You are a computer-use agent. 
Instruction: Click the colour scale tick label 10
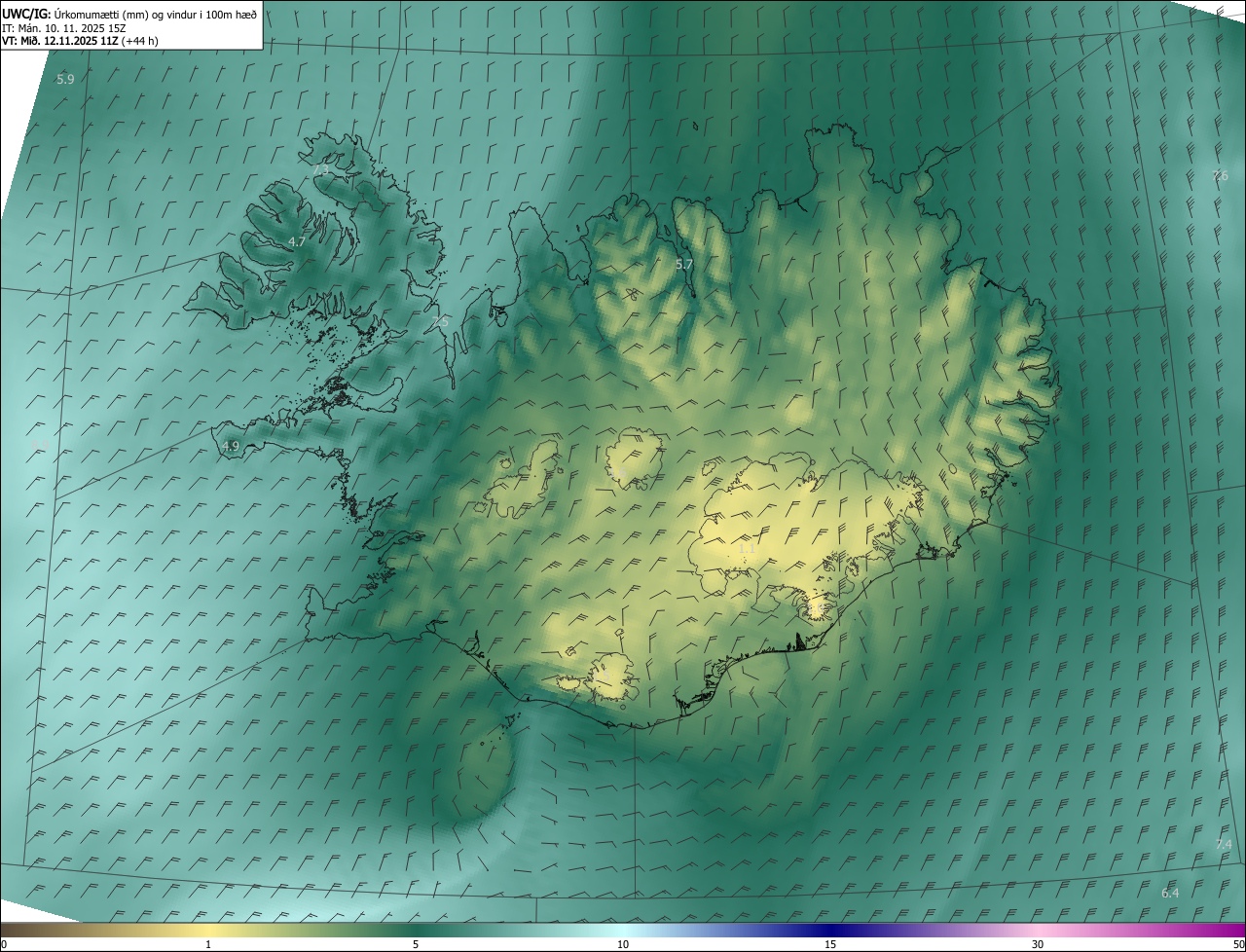point(623,944)
